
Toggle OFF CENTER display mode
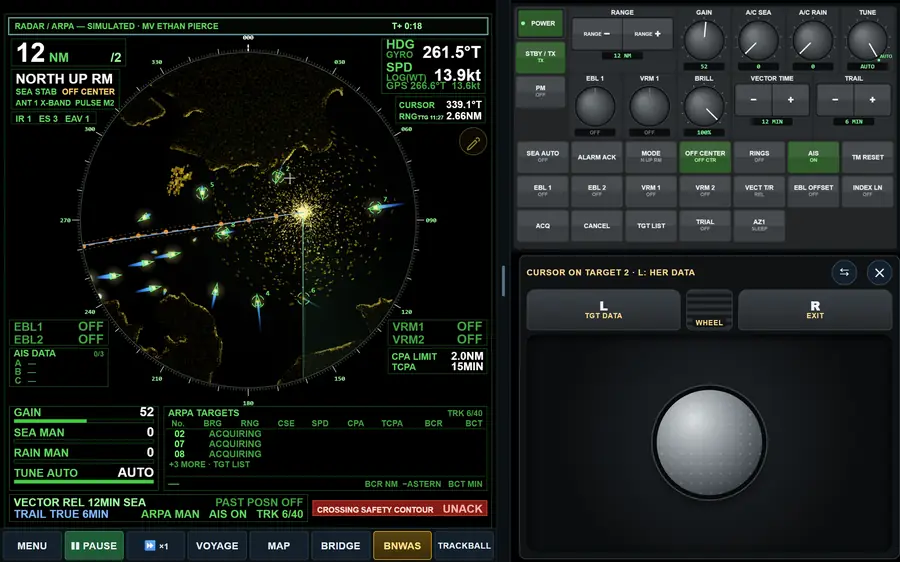click(705, 157)
